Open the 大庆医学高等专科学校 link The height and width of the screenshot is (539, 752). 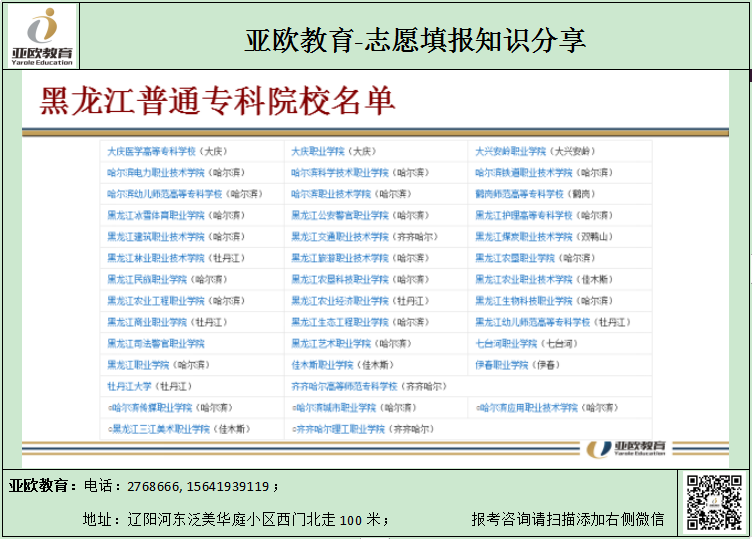[151, 152]
